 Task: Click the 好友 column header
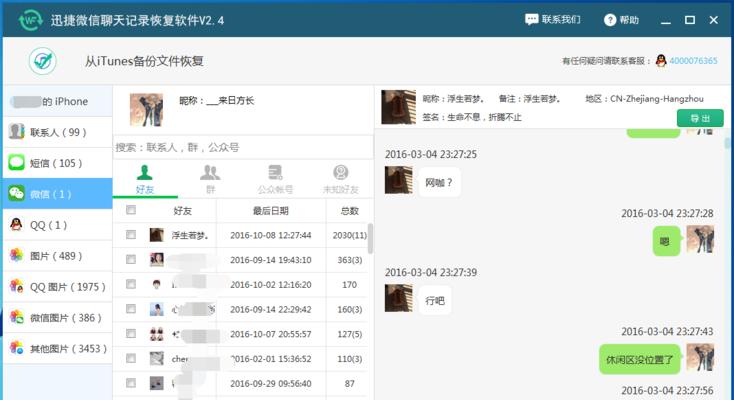tap(182, 211)
